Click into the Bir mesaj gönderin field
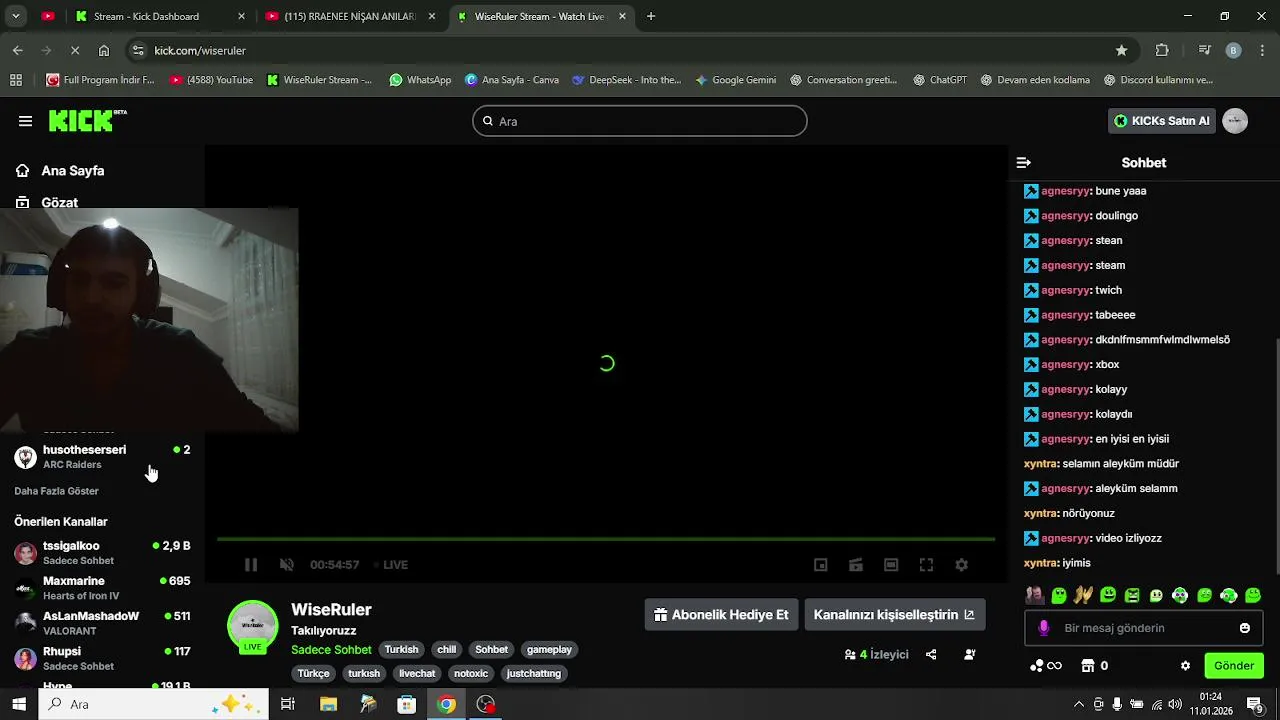This screenshot has height=720, width=1280. [1143, 628]
